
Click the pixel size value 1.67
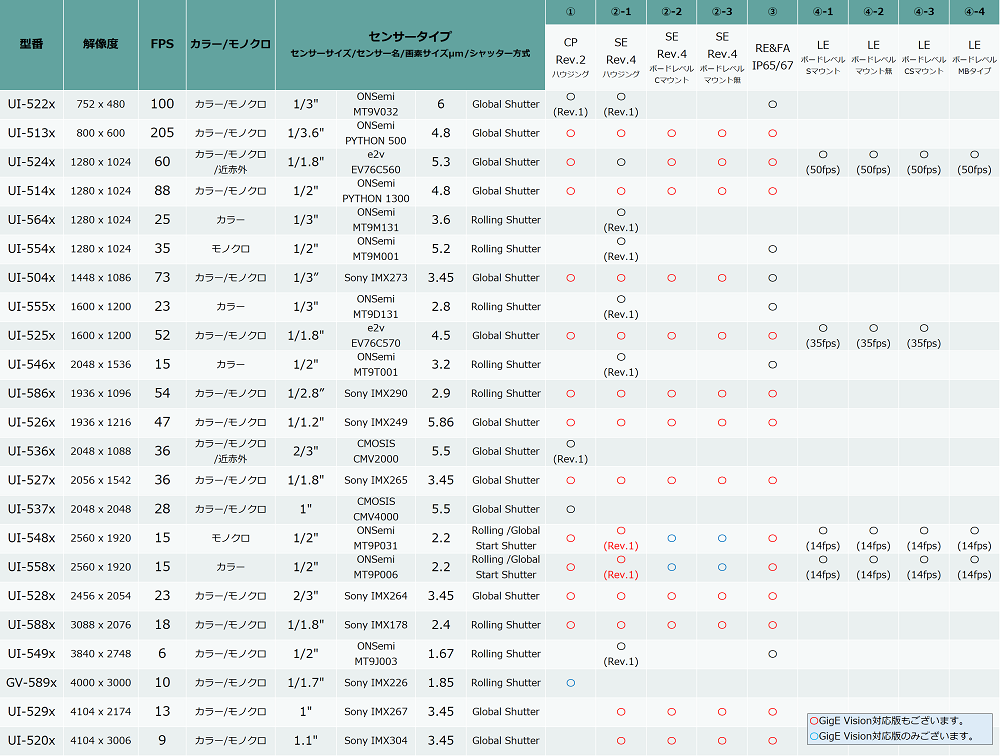[x=441, y=653]
